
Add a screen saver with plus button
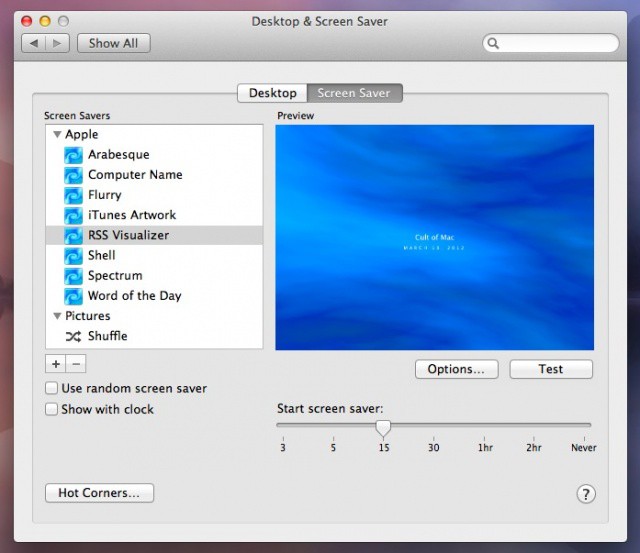point(56,364)
